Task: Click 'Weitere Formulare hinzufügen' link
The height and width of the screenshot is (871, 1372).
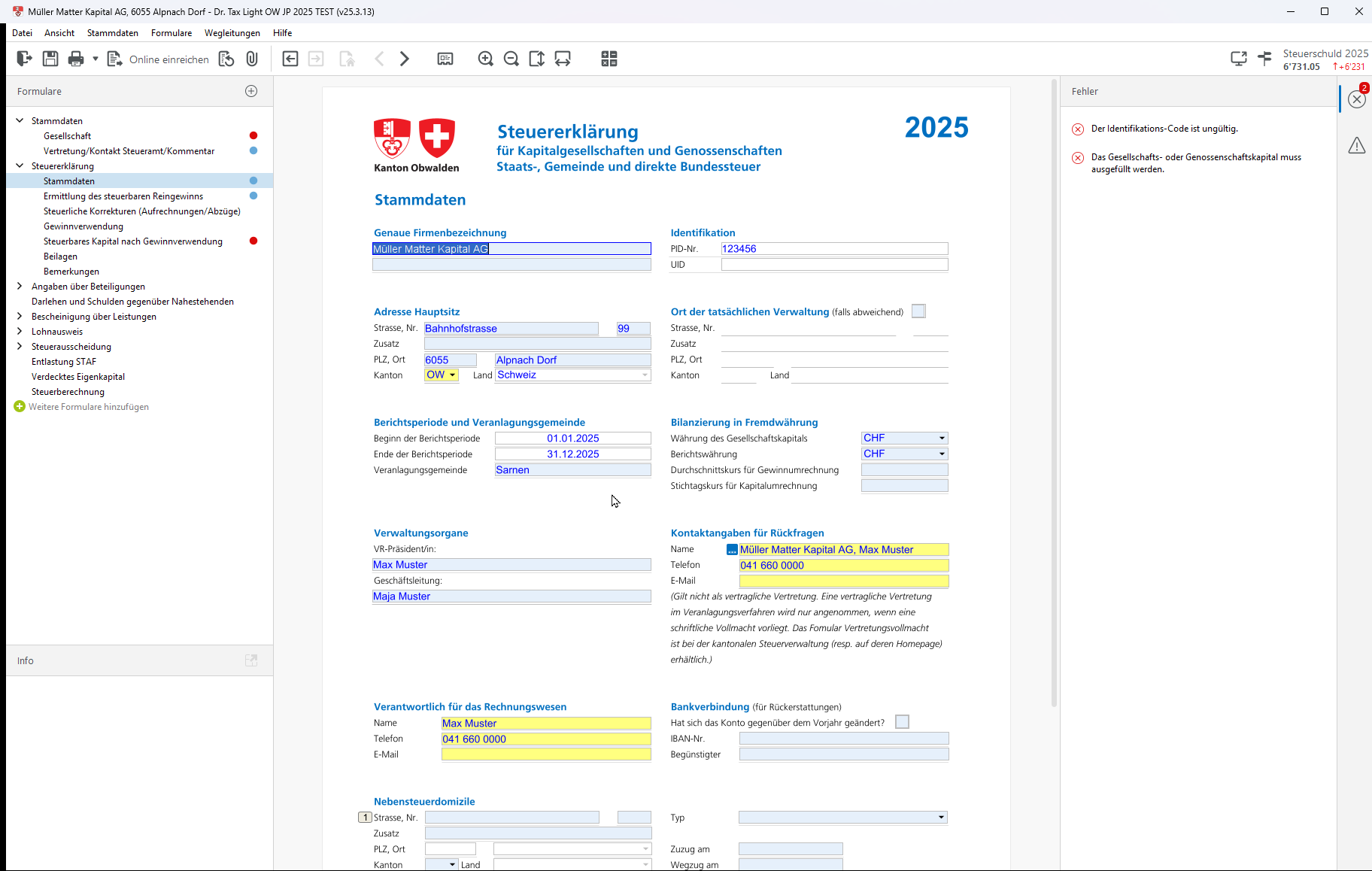Action: pos(89,407)
